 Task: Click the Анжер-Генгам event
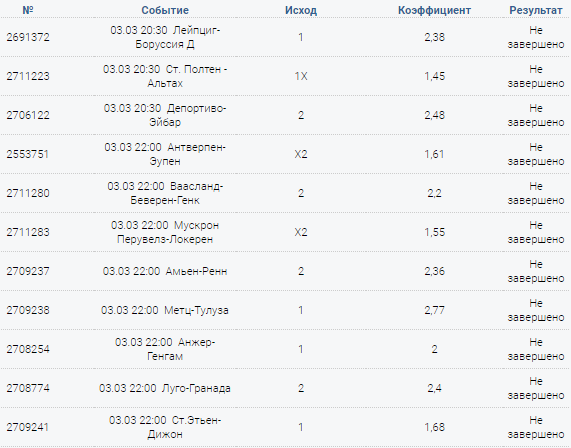(165, 349)
